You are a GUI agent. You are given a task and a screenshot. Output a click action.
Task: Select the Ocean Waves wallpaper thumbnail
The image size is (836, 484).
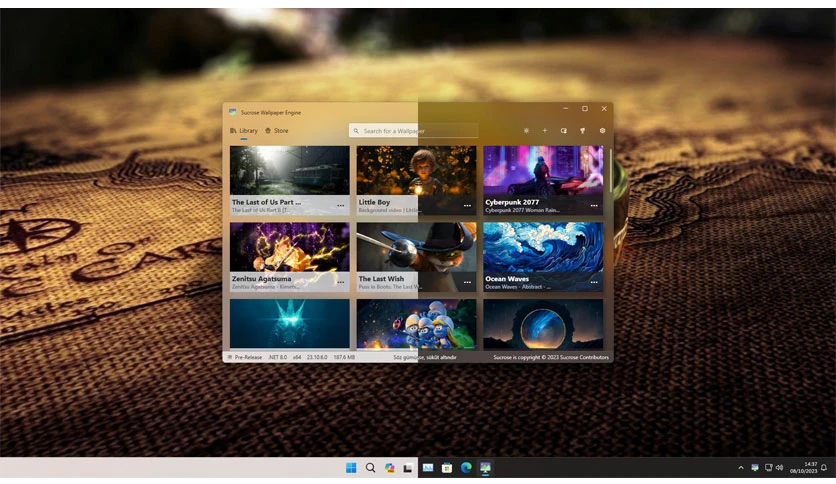tap(543, 247)
